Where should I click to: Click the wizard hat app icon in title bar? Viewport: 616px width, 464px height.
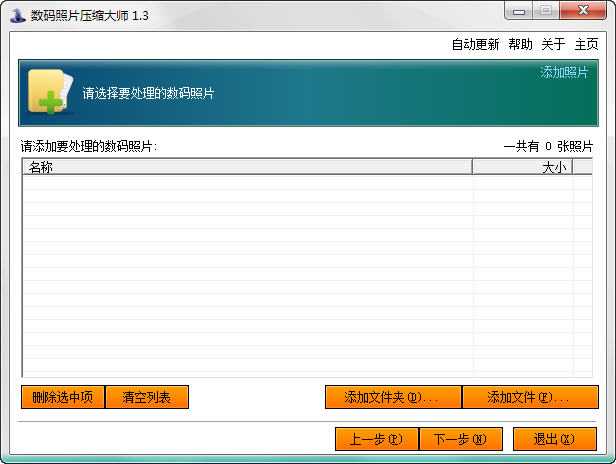pyautogui.click(x=17, y=15)
